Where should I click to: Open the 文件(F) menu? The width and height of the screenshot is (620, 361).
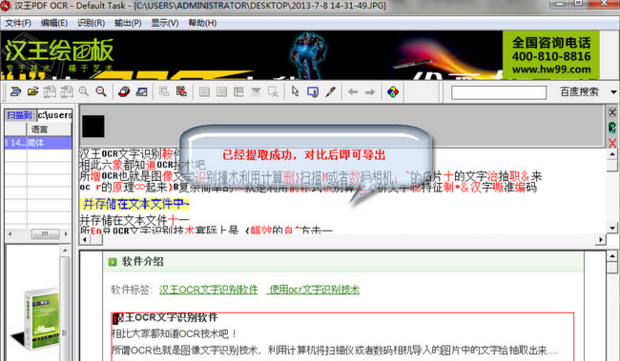coord(18,23)
